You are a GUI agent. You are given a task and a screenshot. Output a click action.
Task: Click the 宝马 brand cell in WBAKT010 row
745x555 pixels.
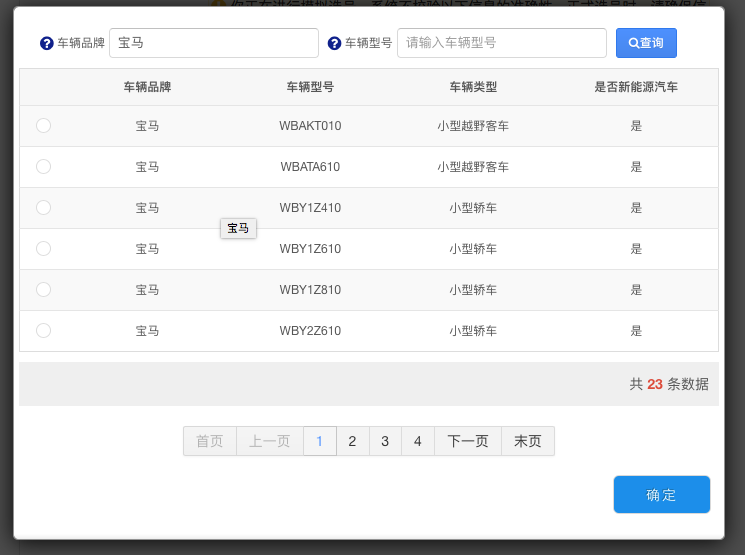click(147, 126)
